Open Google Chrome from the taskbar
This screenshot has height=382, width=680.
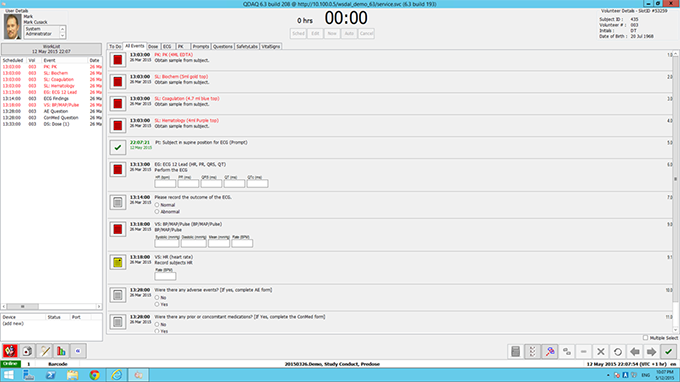tap(95, 375)
